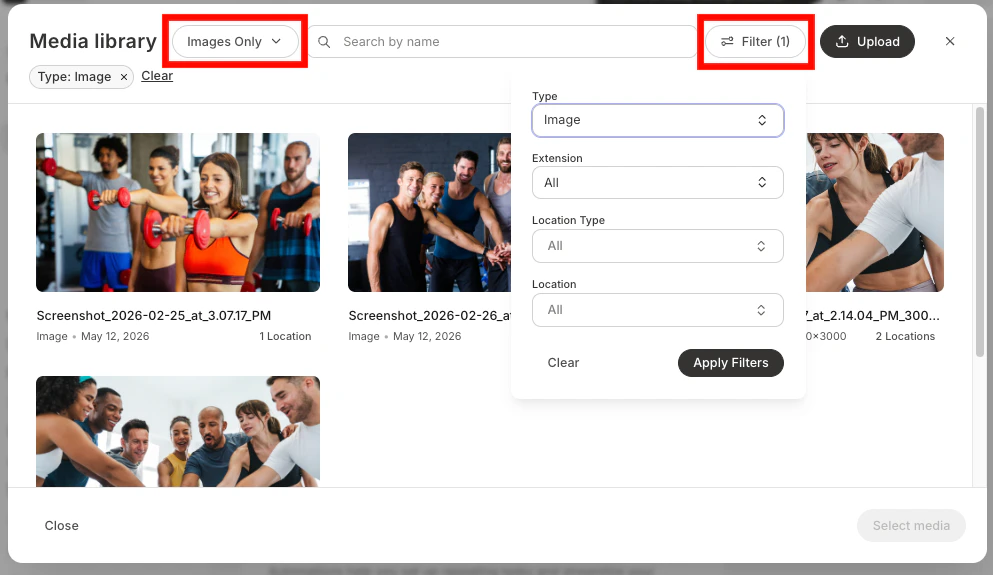Click Clear in the filter panel
993x575 pixels.
[x=563, y=363]
